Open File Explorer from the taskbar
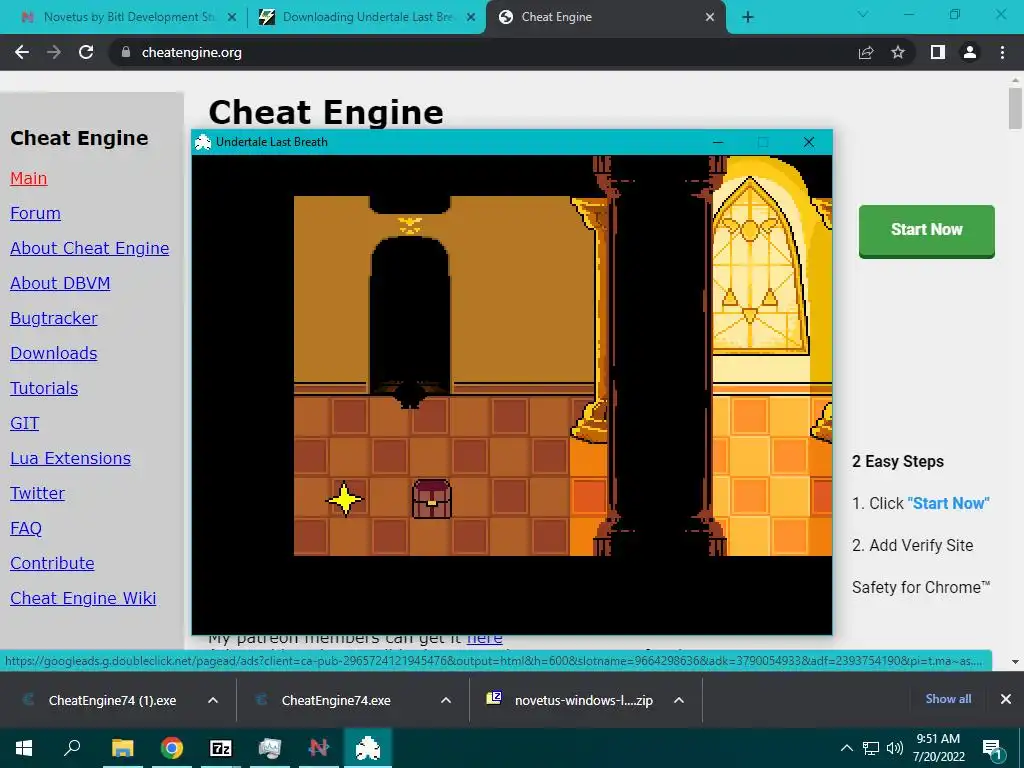Viewport: 1024px width, 768px height. tap(123, 748)
